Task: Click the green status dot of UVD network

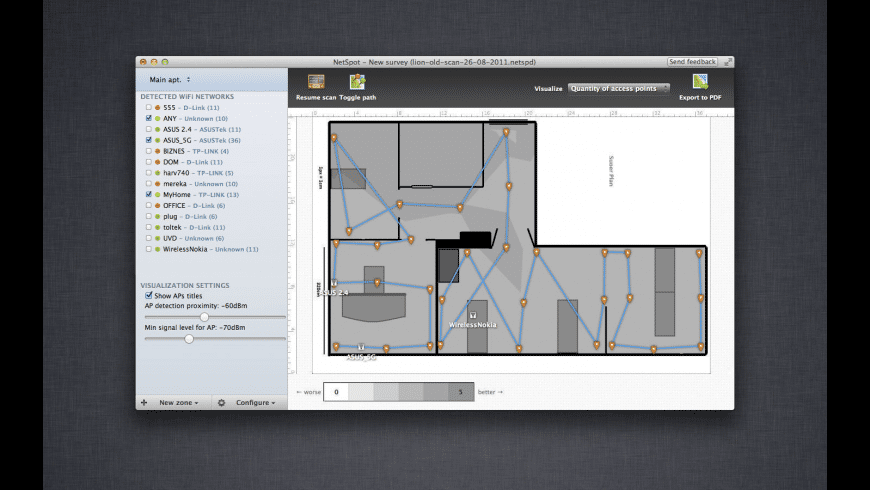Action: [x=158, y=238]
